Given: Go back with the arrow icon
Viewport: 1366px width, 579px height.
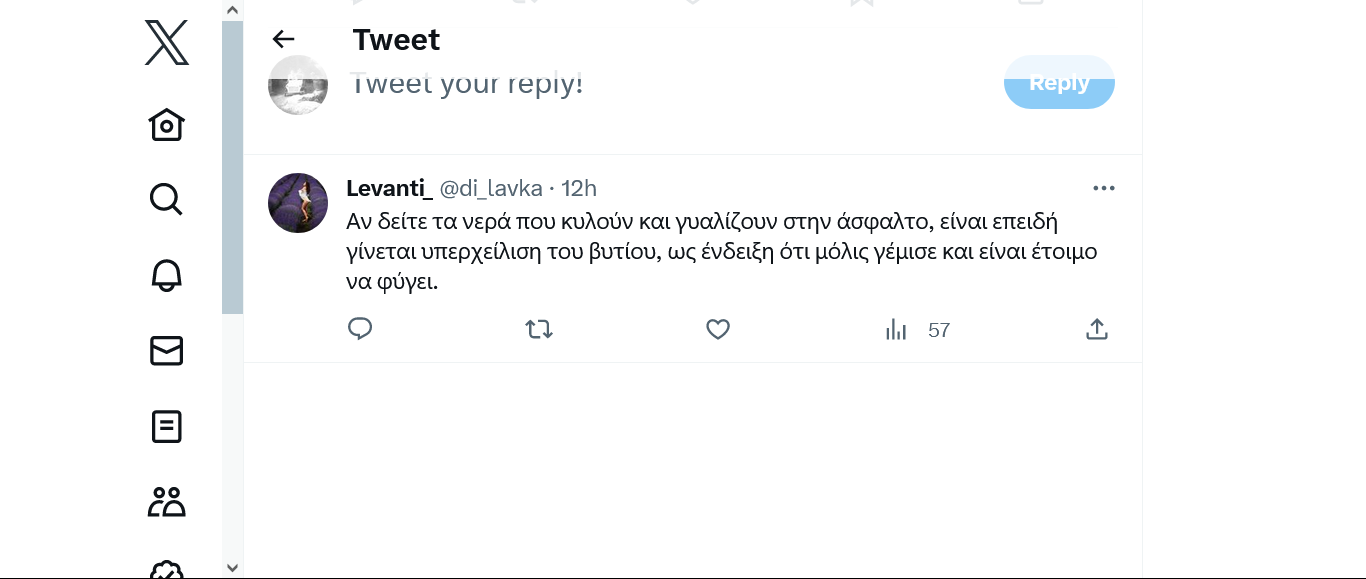Looking at the screenshot, I should (284, 39).
